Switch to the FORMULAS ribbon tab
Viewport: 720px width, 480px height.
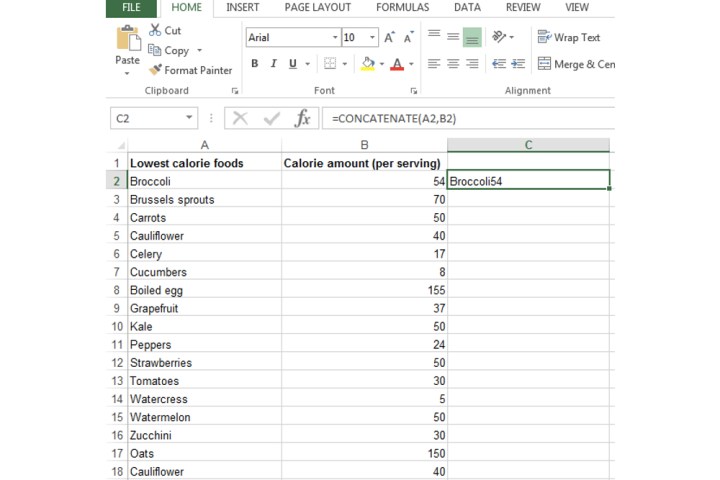pyautogui.click(x=402, y=8)
